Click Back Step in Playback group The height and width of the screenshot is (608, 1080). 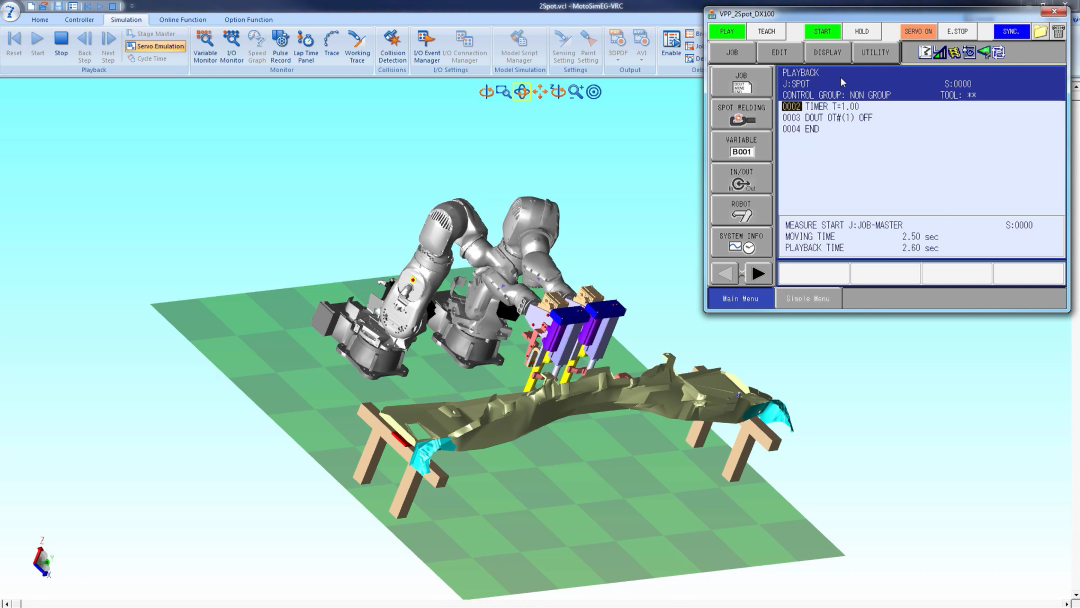tap(85, 46)
